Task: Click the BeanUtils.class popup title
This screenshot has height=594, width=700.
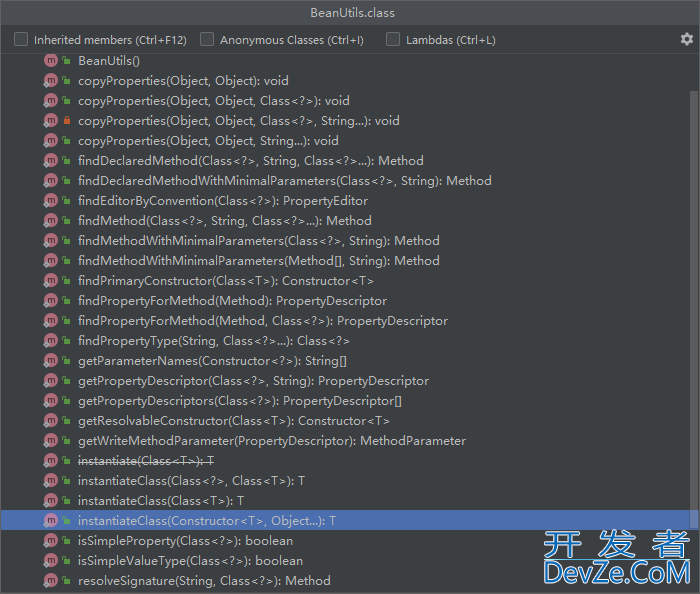Action: pos(352,12)
